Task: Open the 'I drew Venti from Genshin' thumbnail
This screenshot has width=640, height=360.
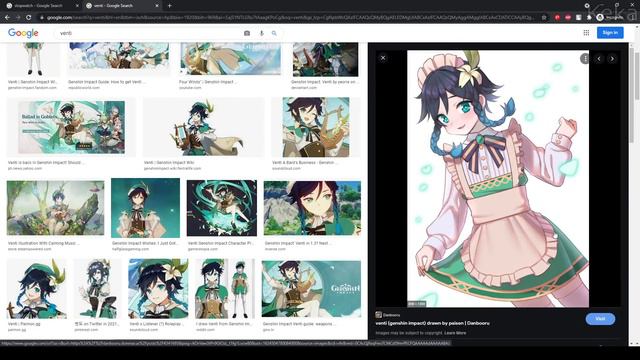Action: click(x=225, y=288)
